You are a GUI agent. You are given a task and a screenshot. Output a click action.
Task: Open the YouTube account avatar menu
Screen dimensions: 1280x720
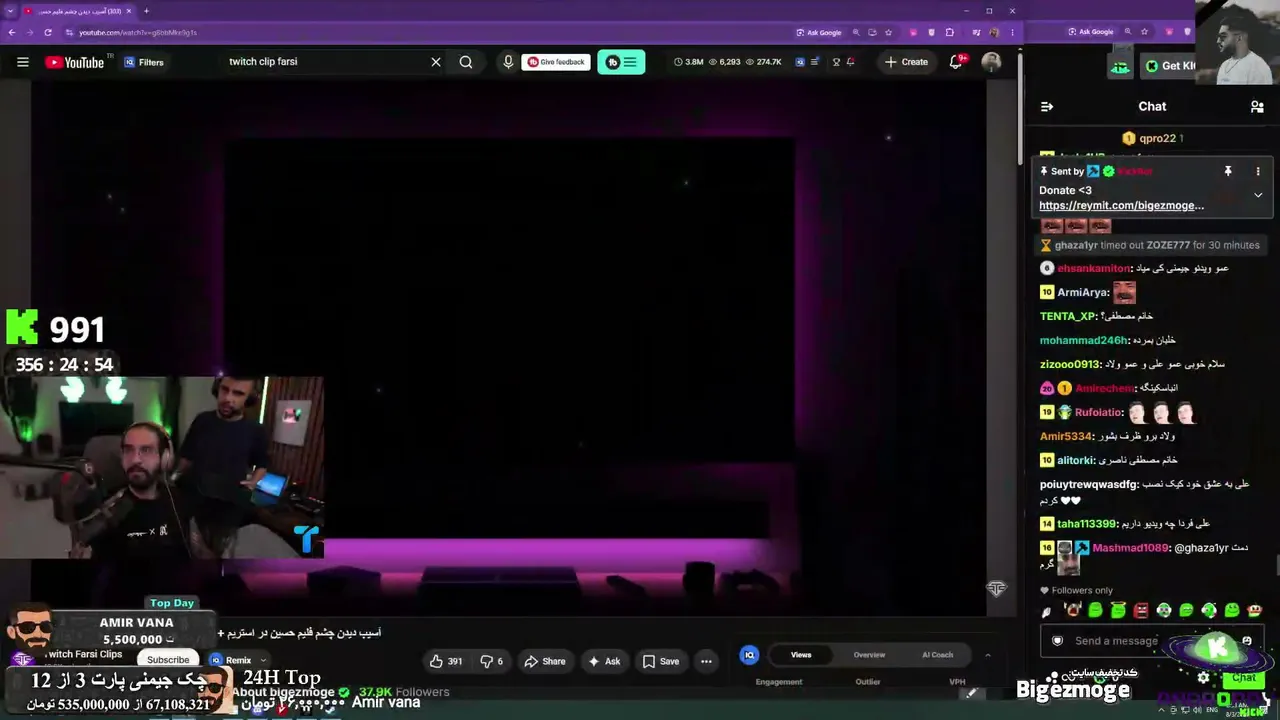click(x=991, y=62)
